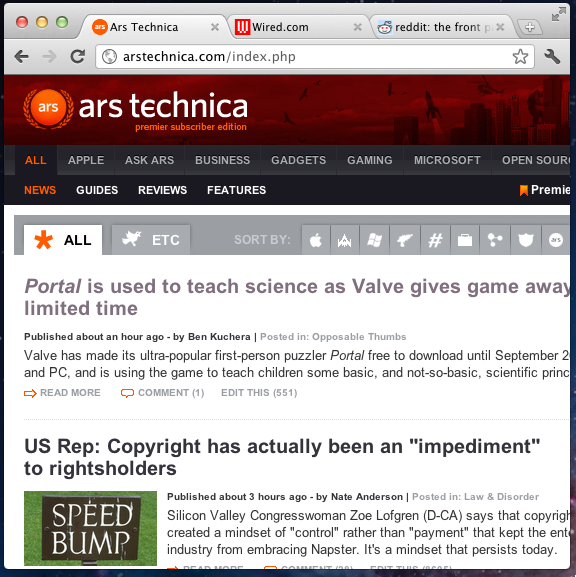576x577 pixels.
Task: Open the BUSINESS section
Action: point(222,160)
